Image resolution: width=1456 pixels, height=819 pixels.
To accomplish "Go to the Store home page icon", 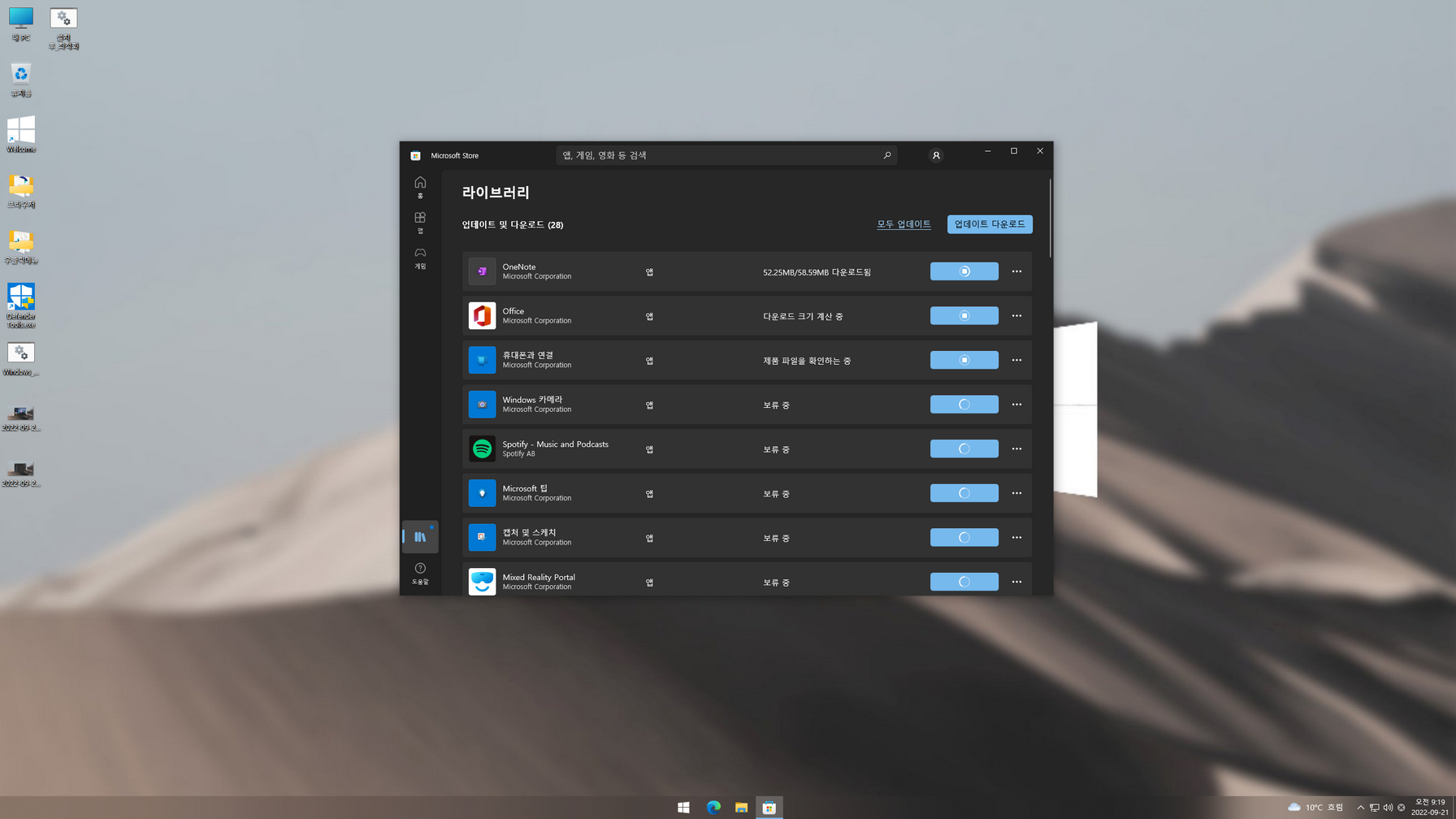I will (x=420, y=187).
